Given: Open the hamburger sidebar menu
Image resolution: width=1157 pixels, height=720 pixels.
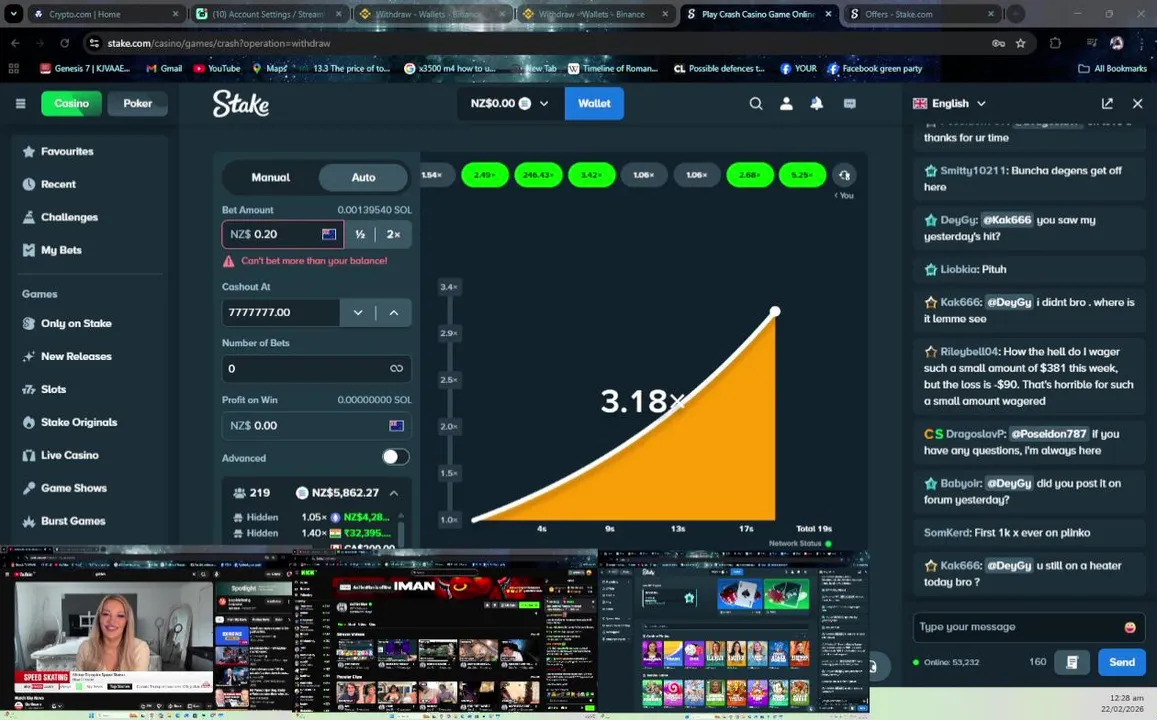Looking at the screenshot, I should (21, 103).
